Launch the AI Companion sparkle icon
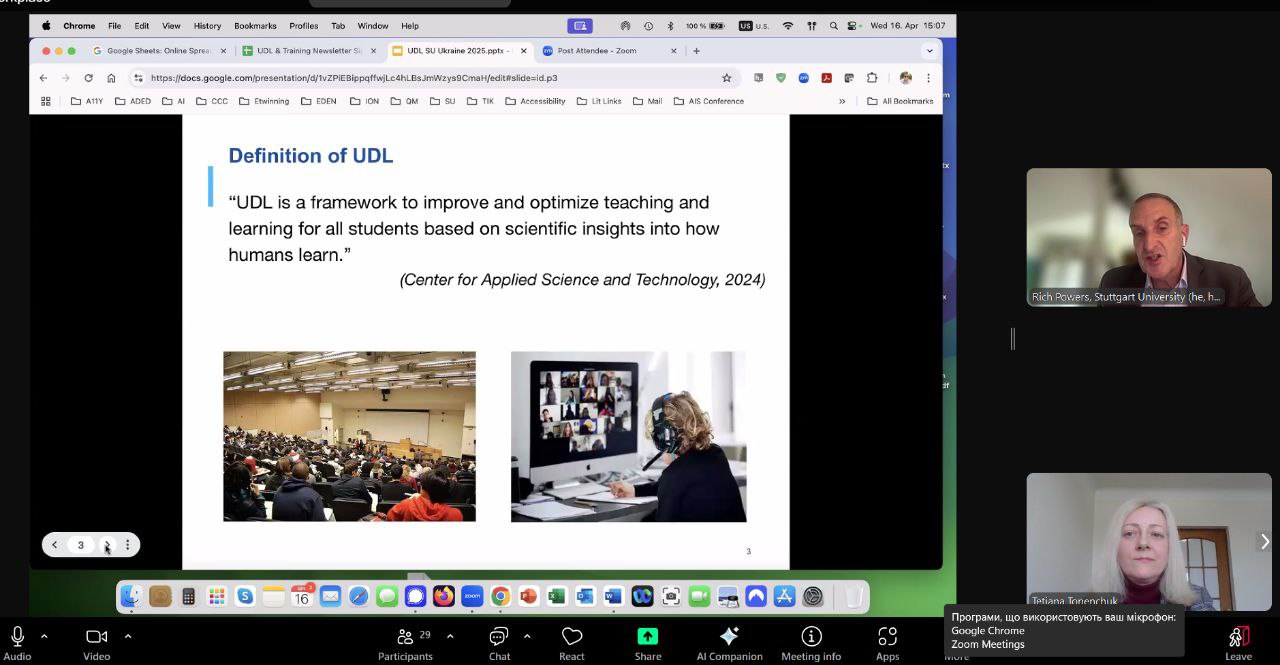This screenshot has width=1280, height=665. tap(729, 637)
